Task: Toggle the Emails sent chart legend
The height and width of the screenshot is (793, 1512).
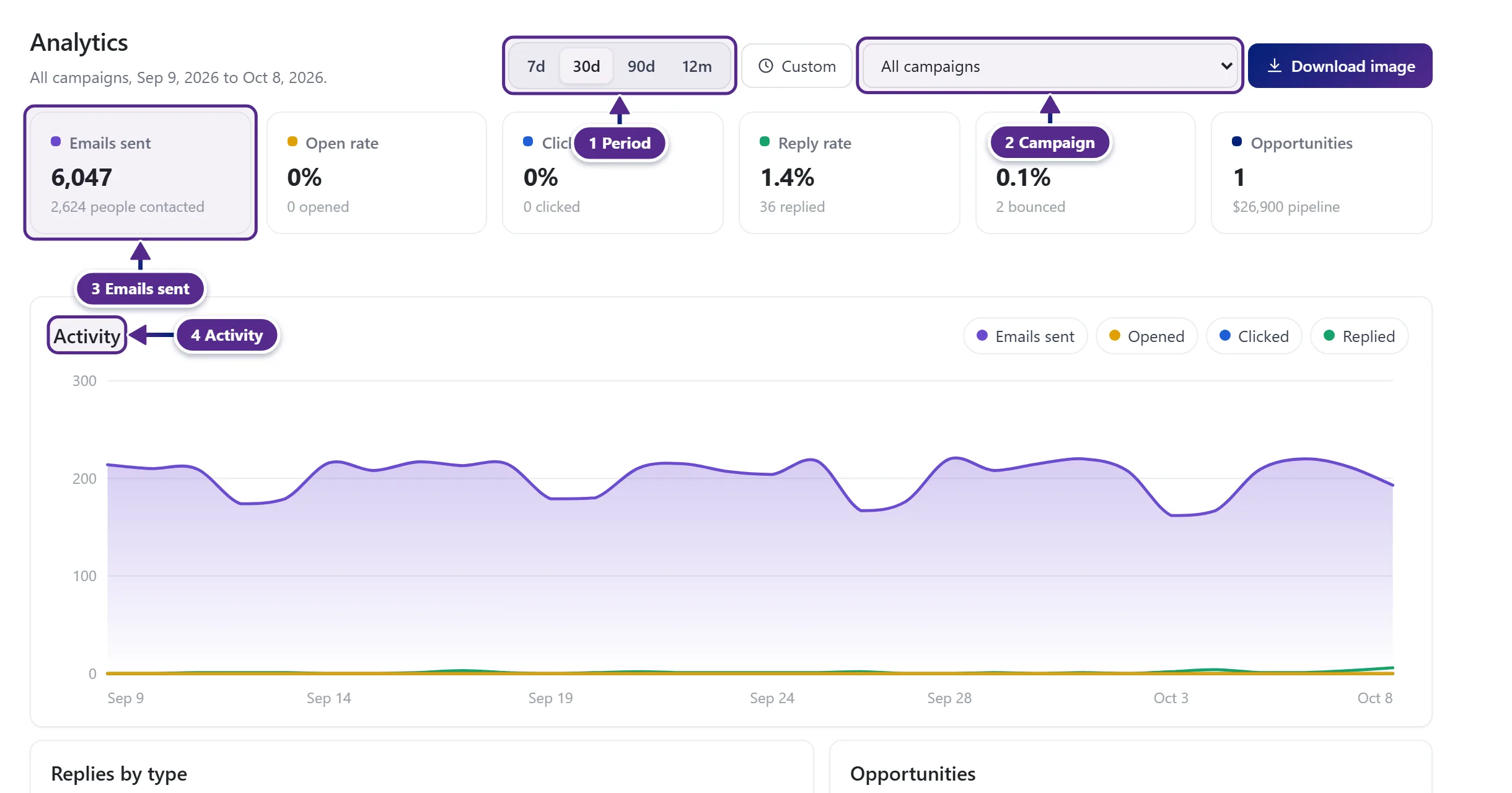Action: click(1025, 336)
